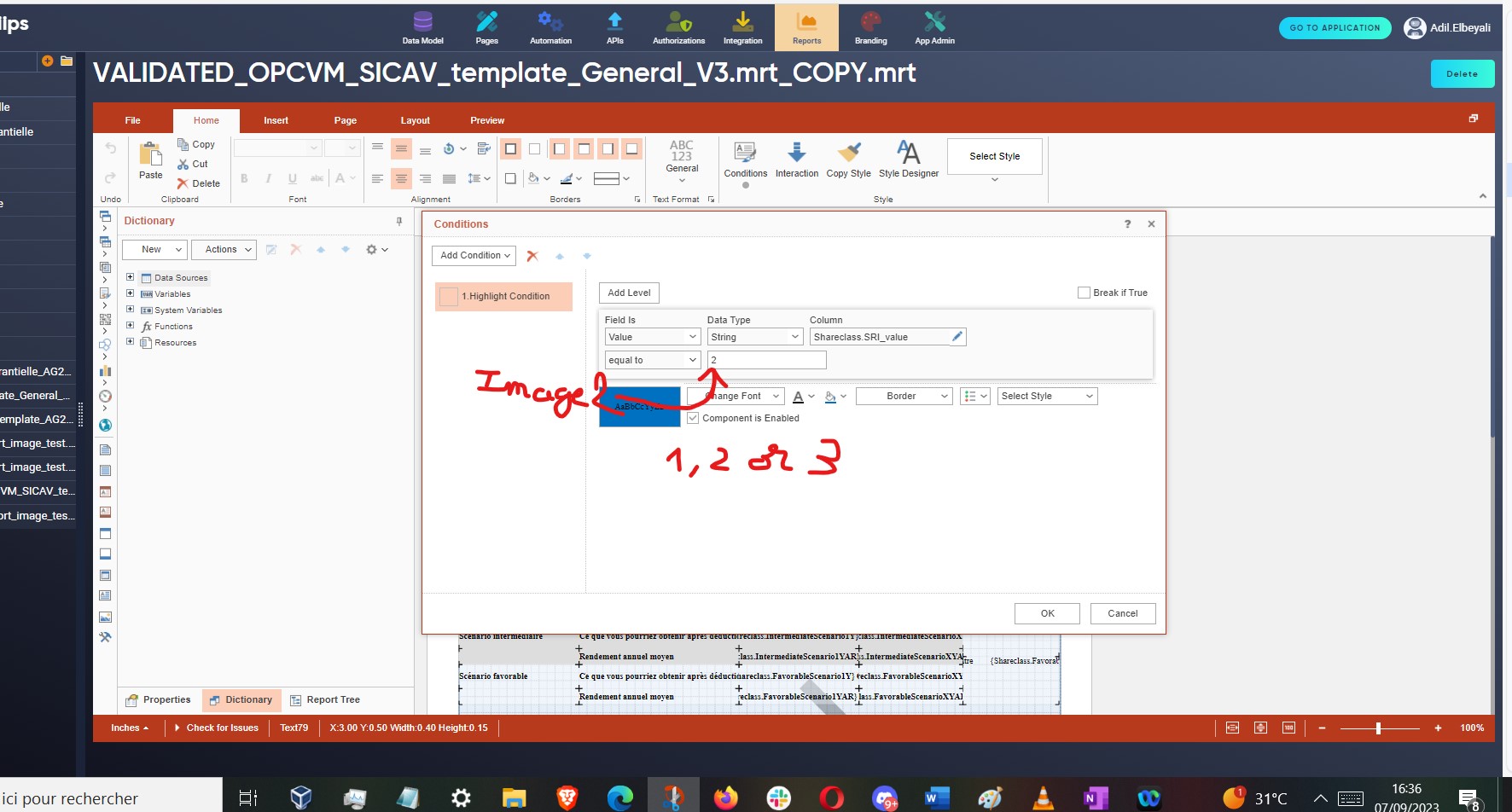Click the Paste icon in Clipboard
This screenshot has height=812, width=1512.
[x=150, y=154]
